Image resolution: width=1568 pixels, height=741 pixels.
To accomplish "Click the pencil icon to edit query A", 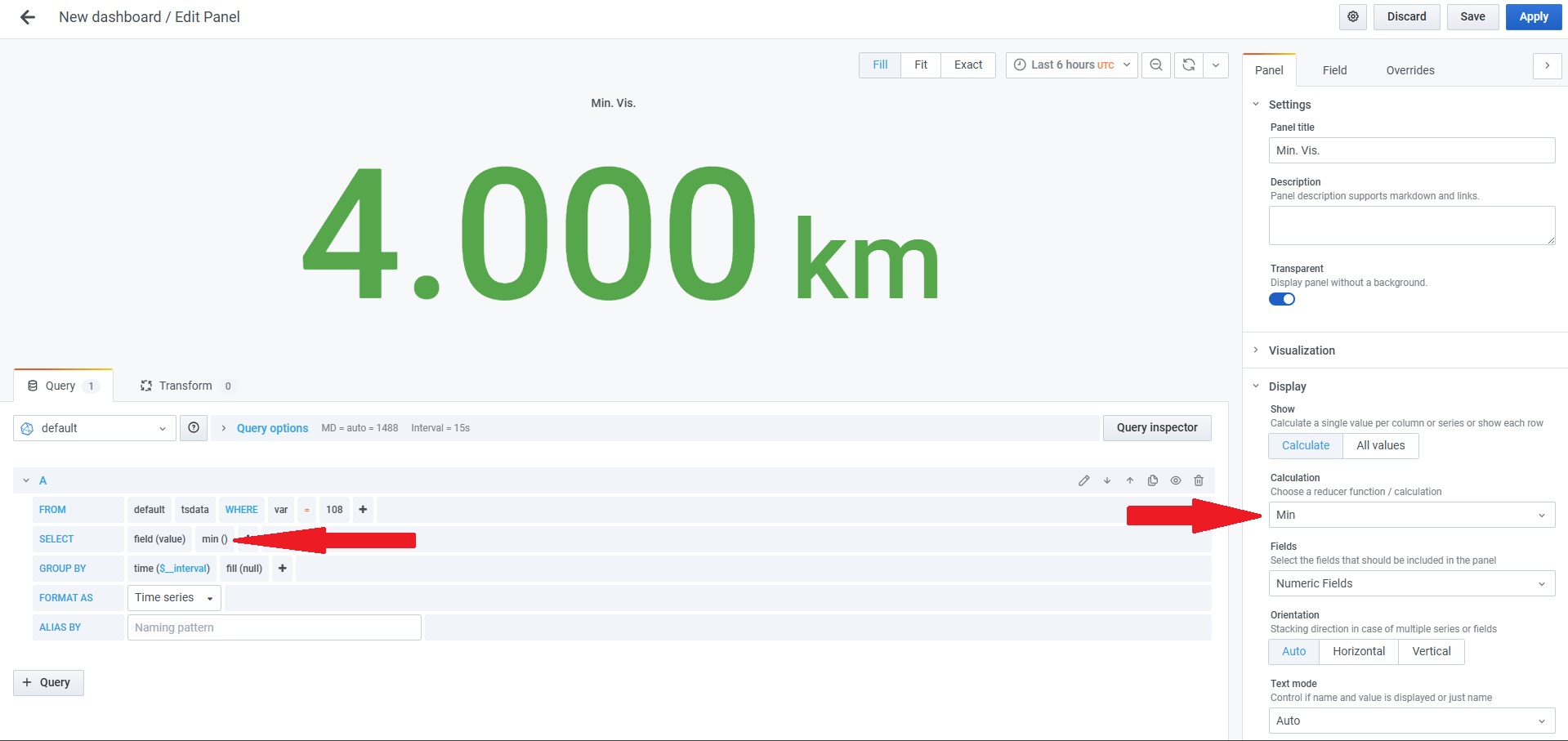I will point(1083,480).
